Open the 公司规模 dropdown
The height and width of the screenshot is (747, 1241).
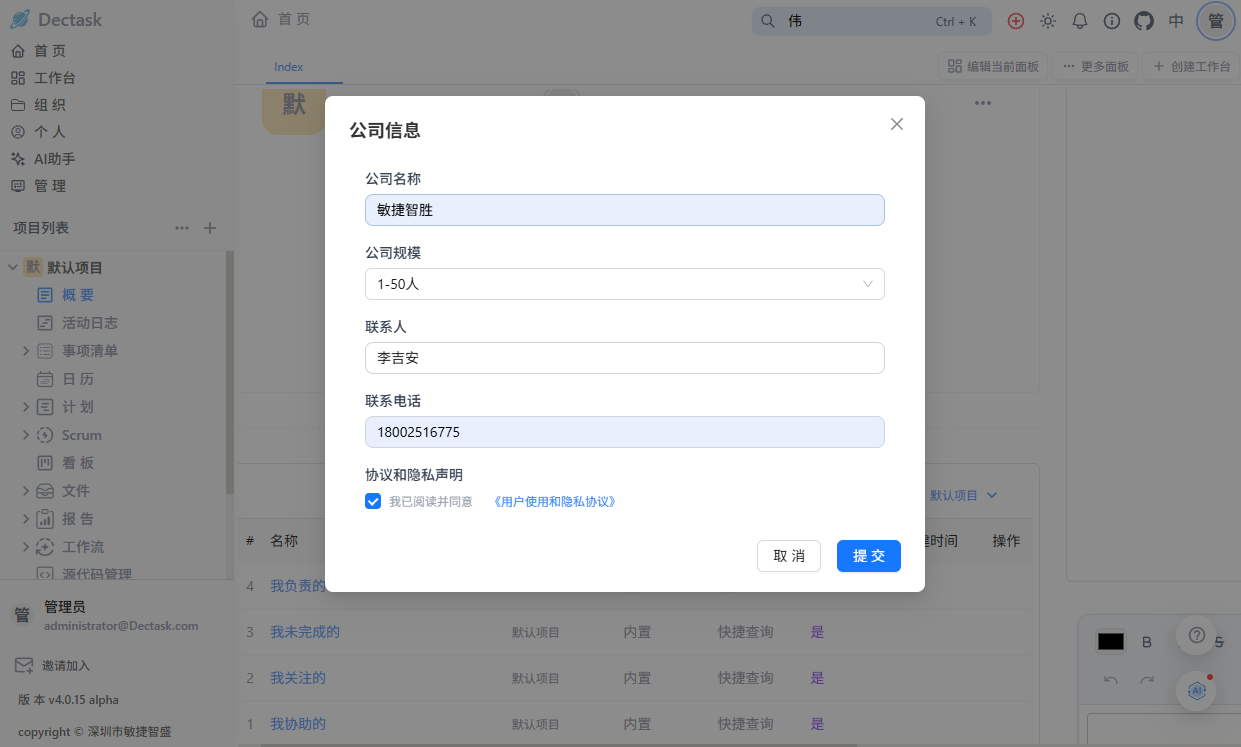coord(625,284)
